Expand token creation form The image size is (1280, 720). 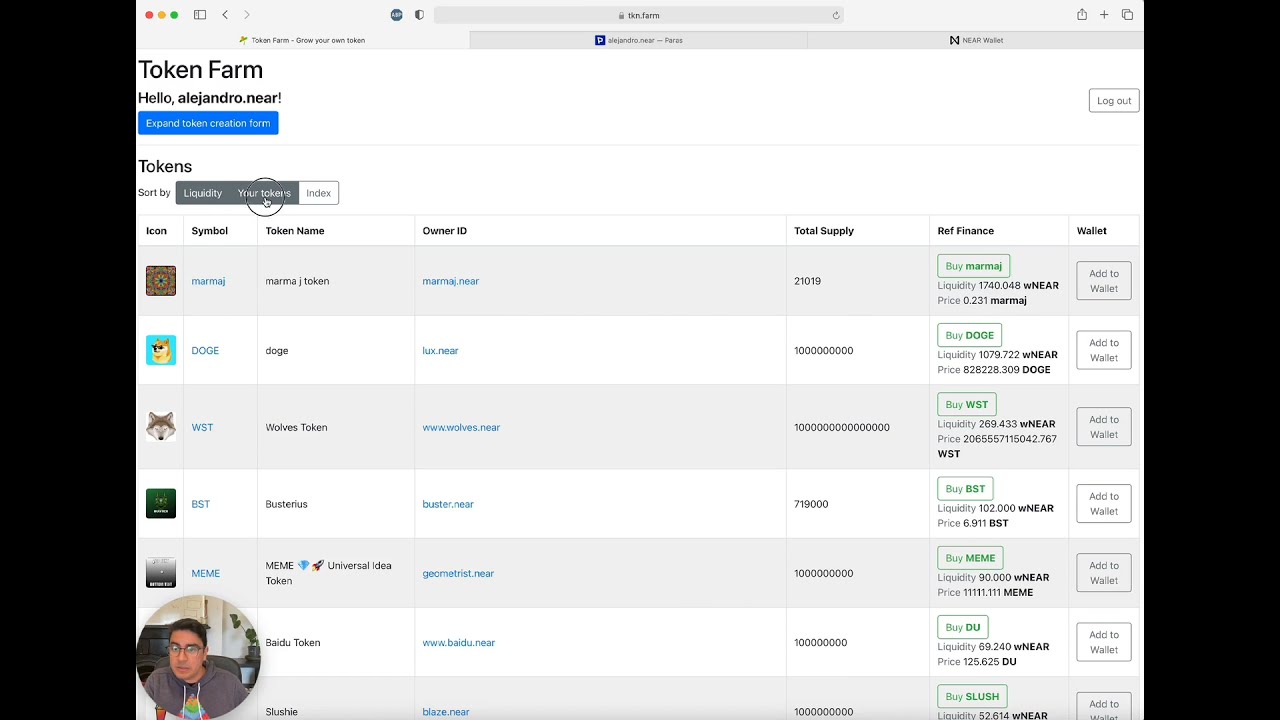(208, 123)
